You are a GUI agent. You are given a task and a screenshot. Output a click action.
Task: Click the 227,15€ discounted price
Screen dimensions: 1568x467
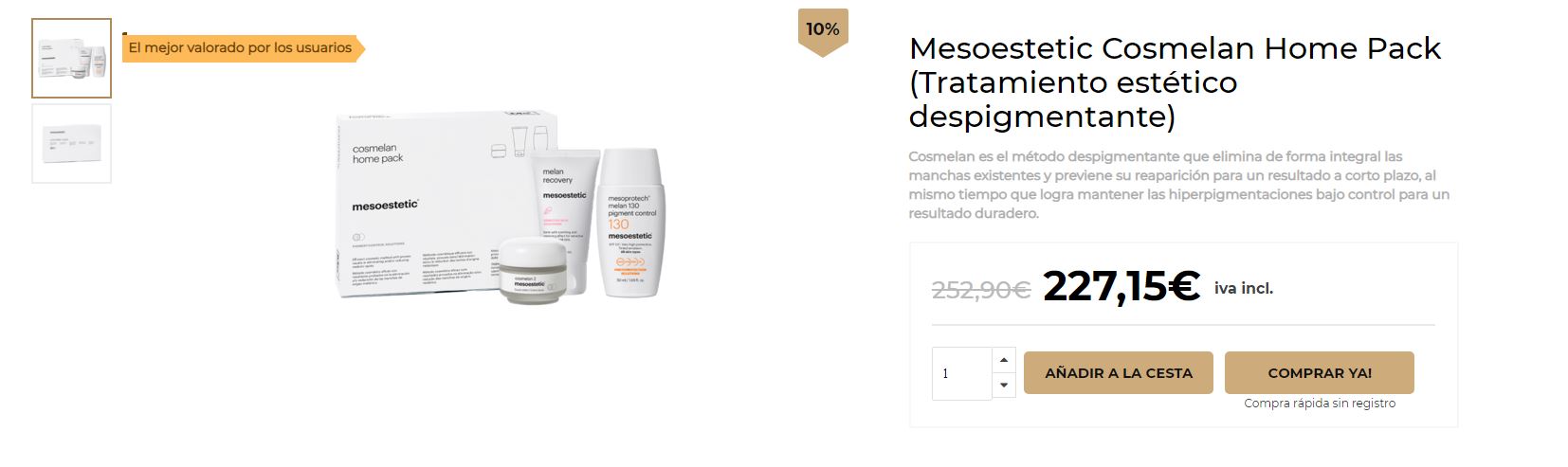(x=1121, y=285)
